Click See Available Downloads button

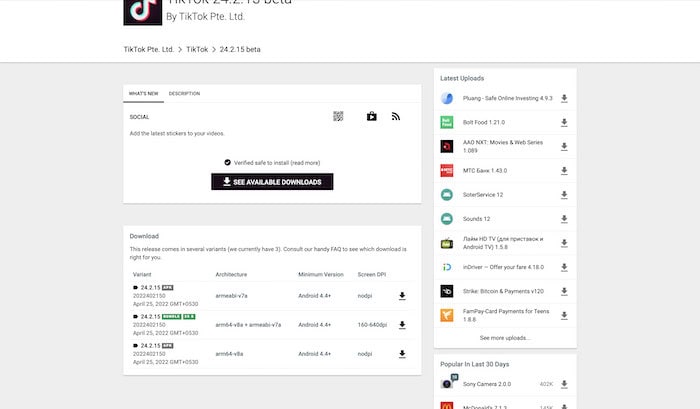(x=272, y=182)
